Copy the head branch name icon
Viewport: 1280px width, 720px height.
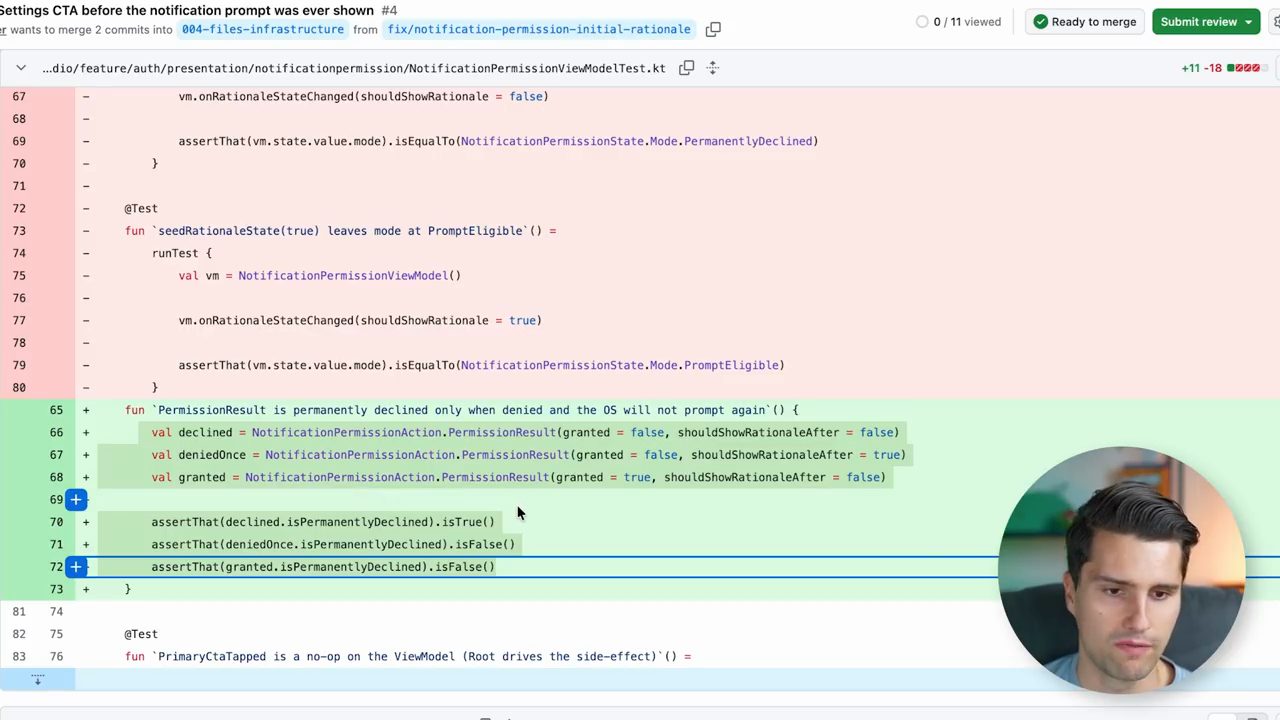tap(713, 30)
